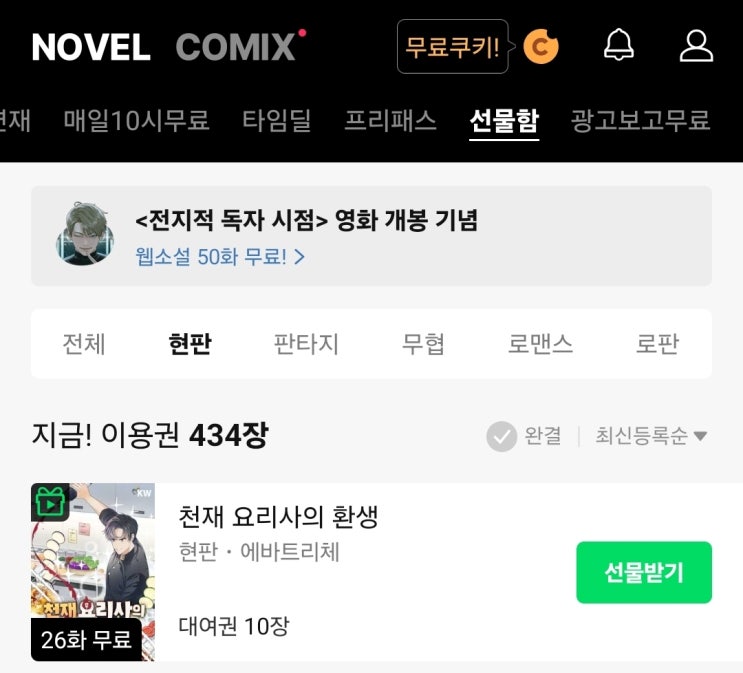The image size is (743, 673).
Task: Open the 매일10시무료 tab
Action: coord(136,120)
